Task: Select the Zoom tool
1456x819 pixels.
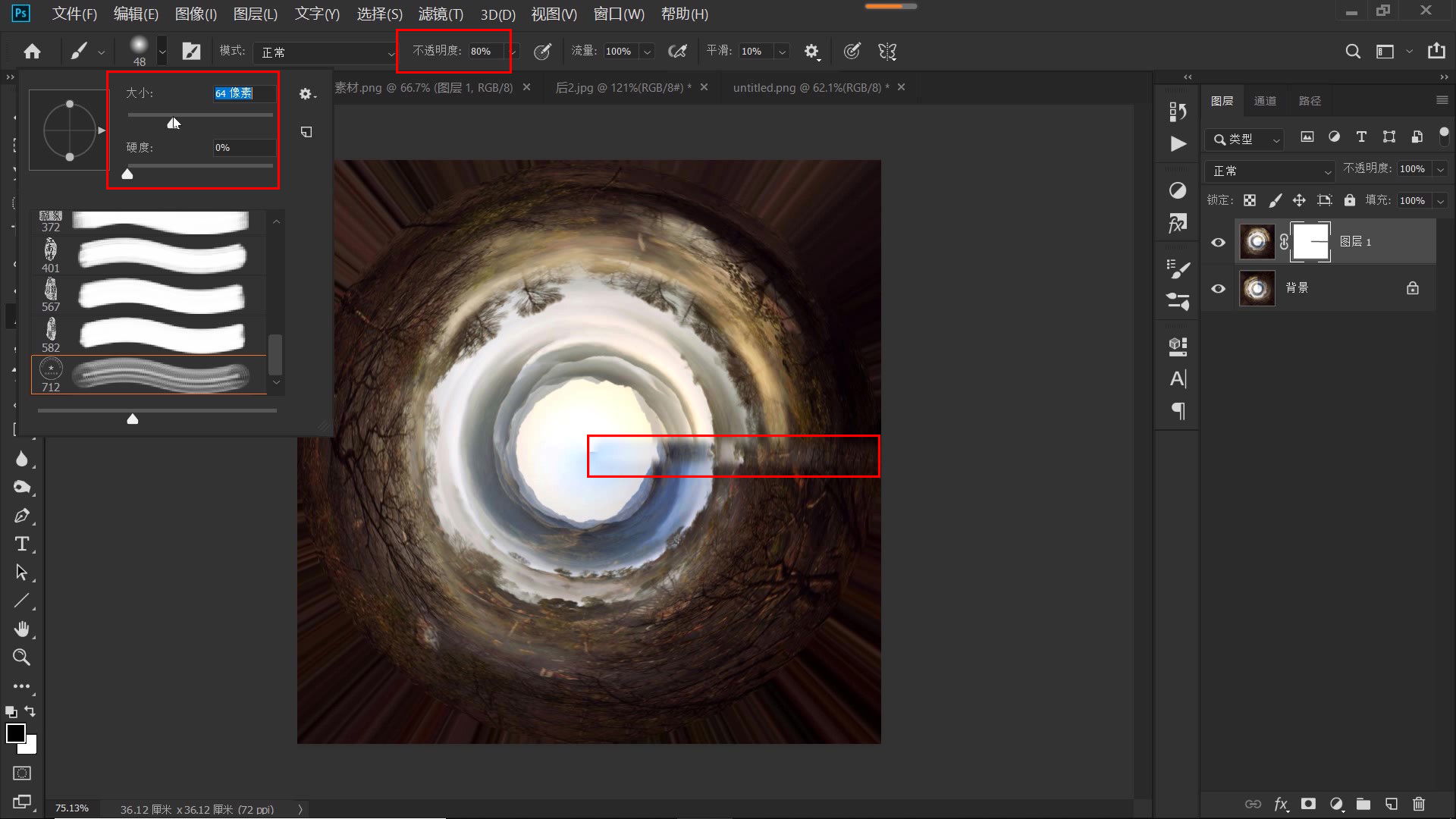Action: tap(22, 657)
